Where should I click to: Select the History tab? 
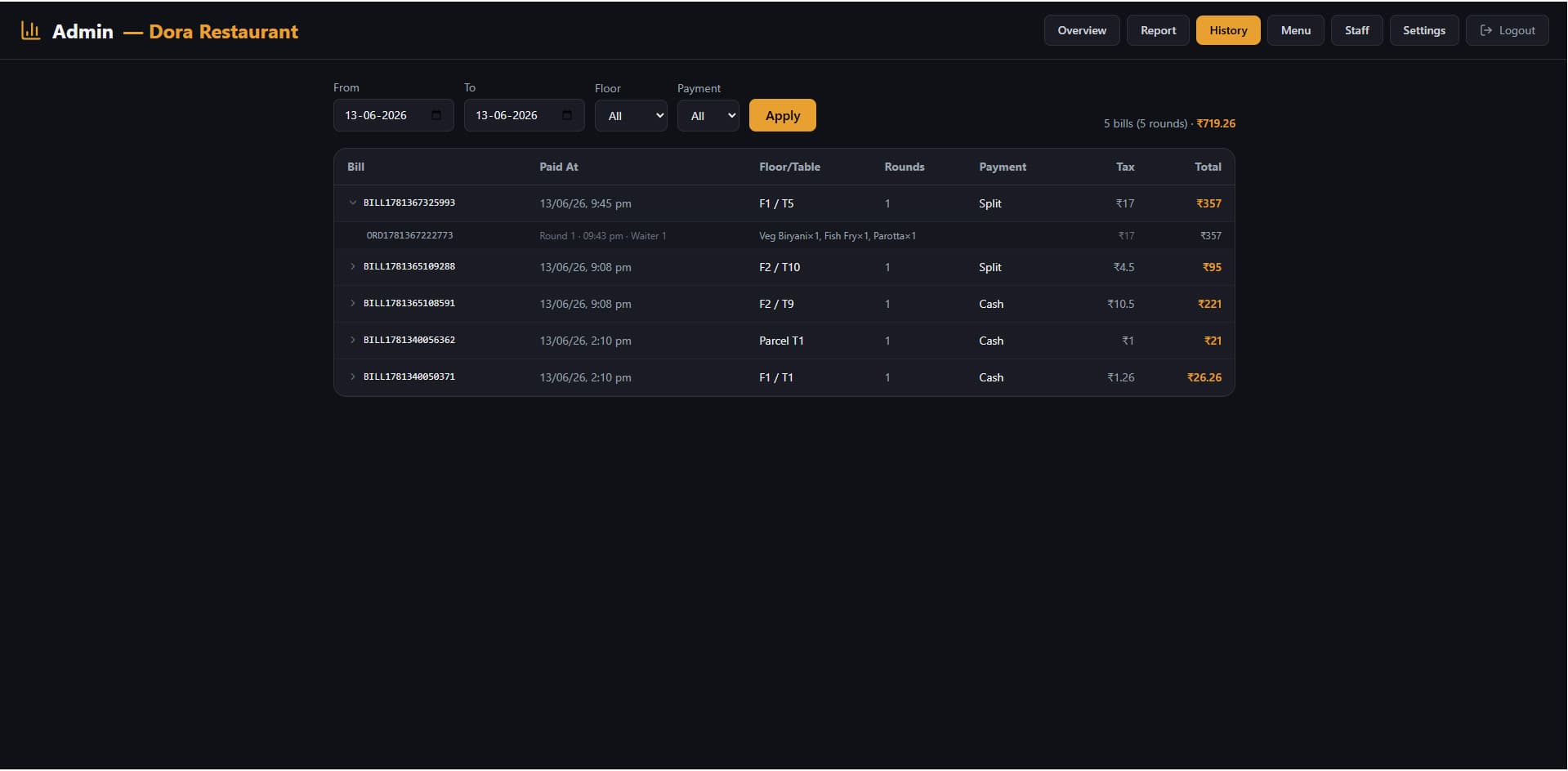click(1228, 30)
